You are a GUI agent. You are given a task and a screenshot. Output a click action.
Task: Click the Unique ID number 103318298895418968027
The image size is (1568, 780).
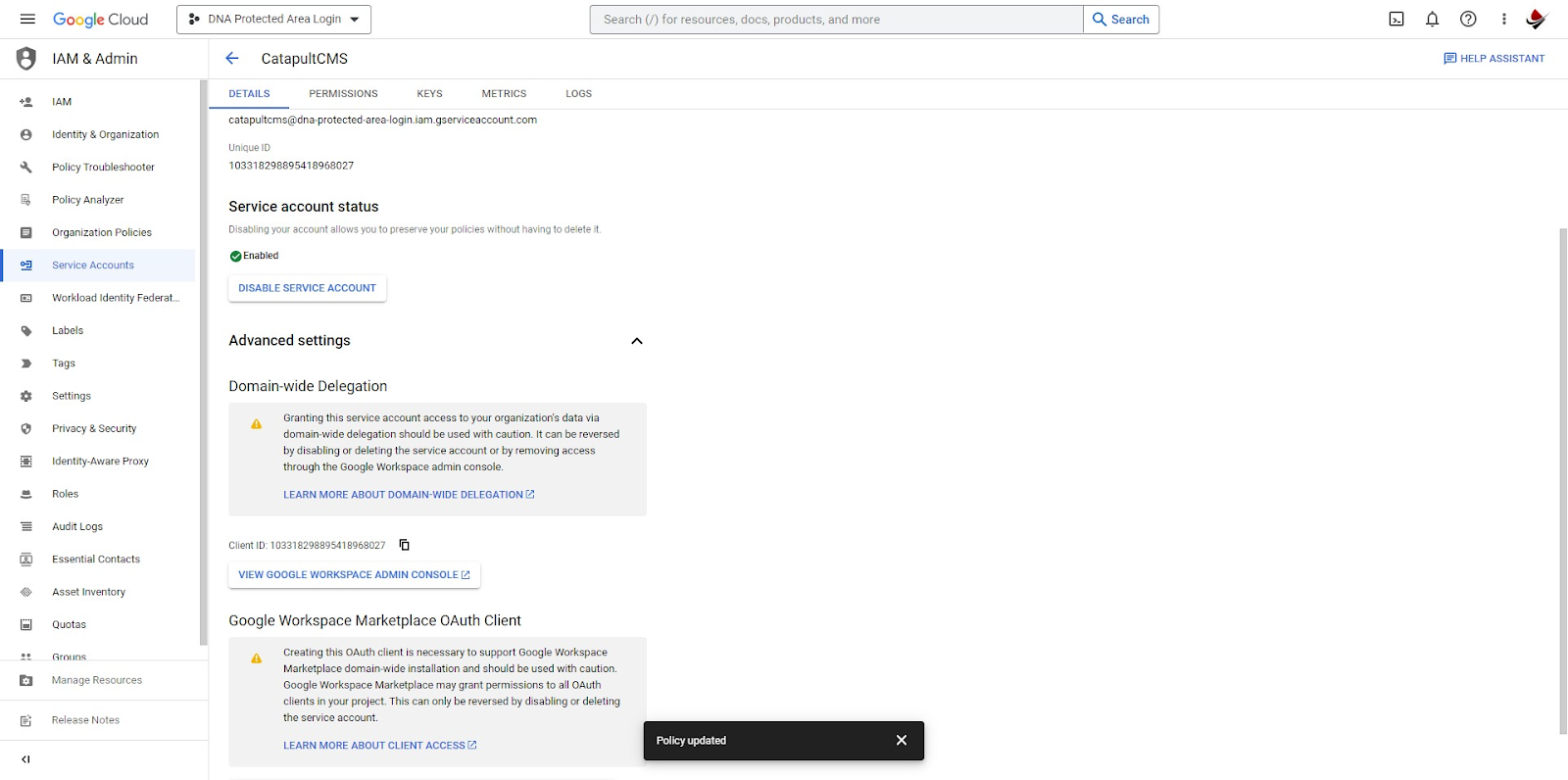(291, 166)
